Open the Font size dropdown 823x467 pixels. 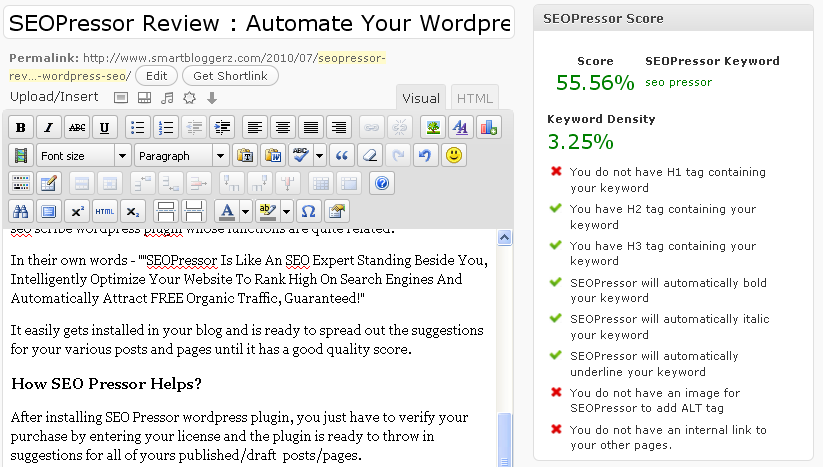[x=83, y=155]
